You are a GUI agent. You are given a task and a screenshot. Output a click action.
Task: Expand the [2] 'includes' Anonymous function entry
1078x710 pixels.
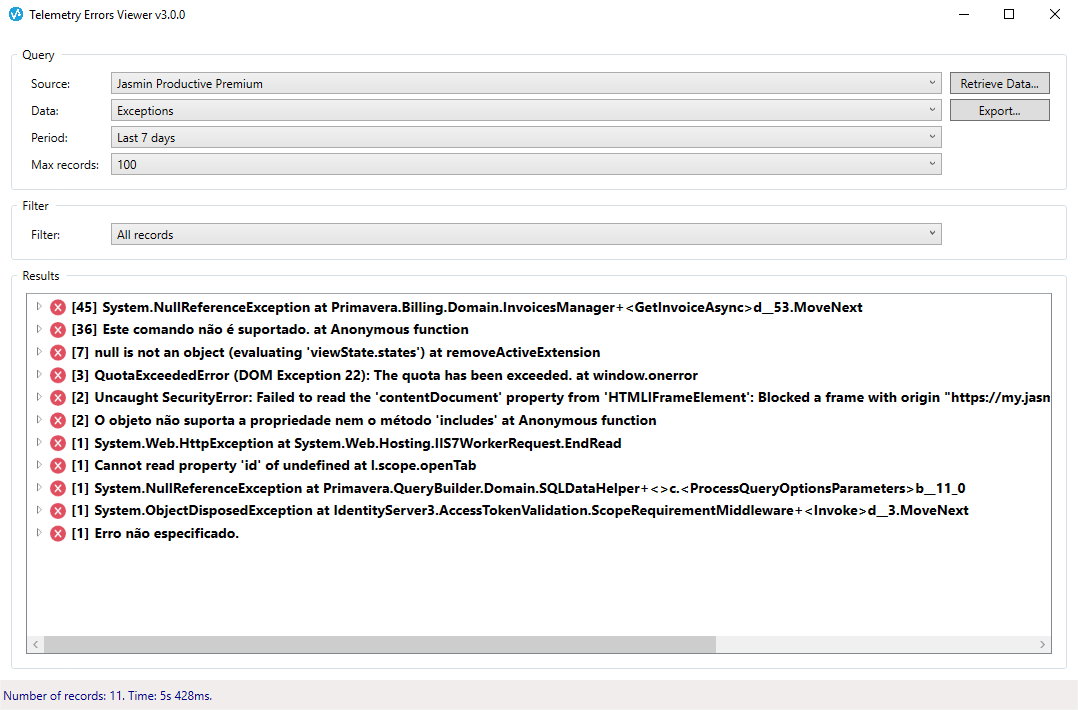click(39, 420)
